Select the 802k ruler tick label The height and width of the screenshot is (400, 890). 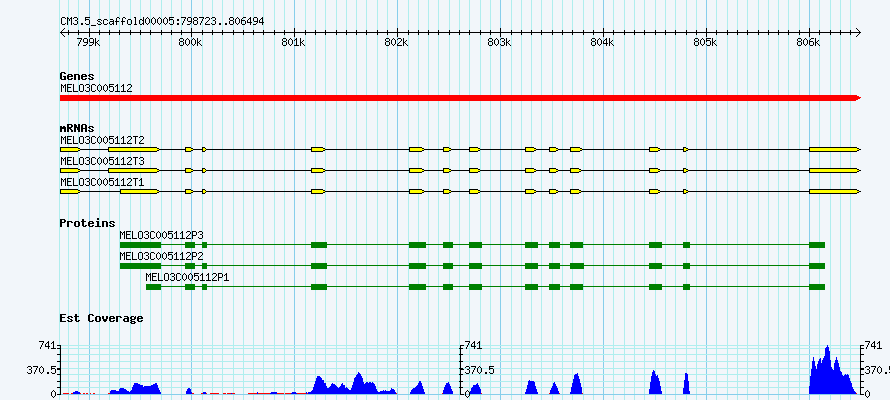[397, 43]
